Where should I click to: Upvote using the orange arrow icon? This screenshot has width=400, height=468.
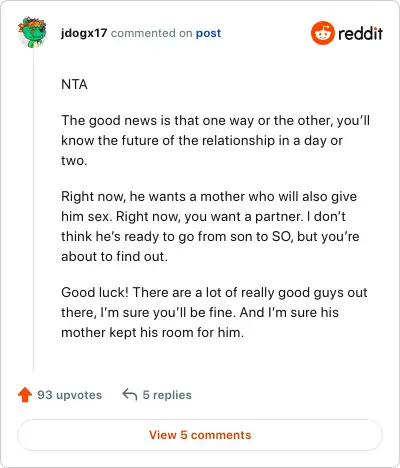[x=25, y=395]
